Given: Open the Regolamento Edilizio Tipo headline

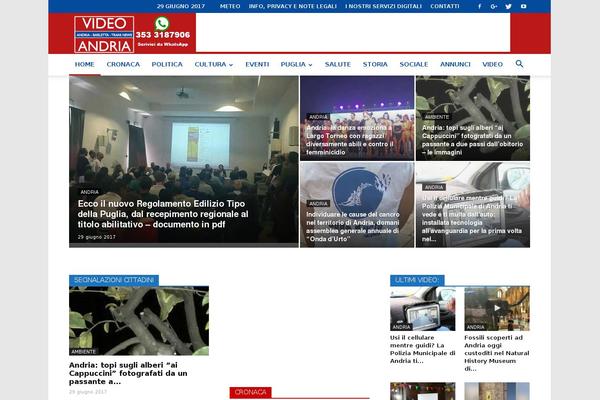Looking at the screenshot, I should click(163, 214).
